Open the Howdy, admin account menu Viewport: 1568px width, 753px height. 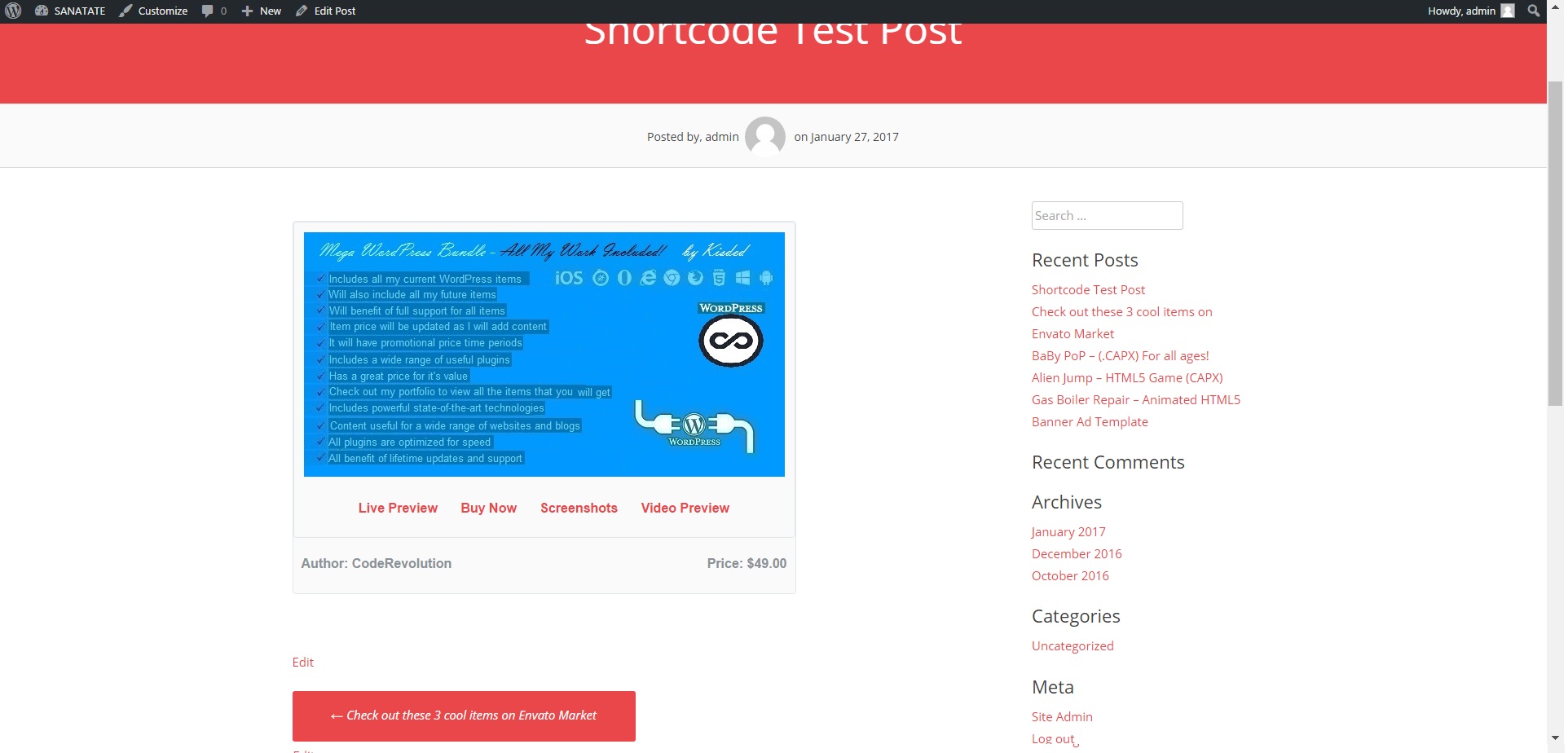pos(1471,11)
